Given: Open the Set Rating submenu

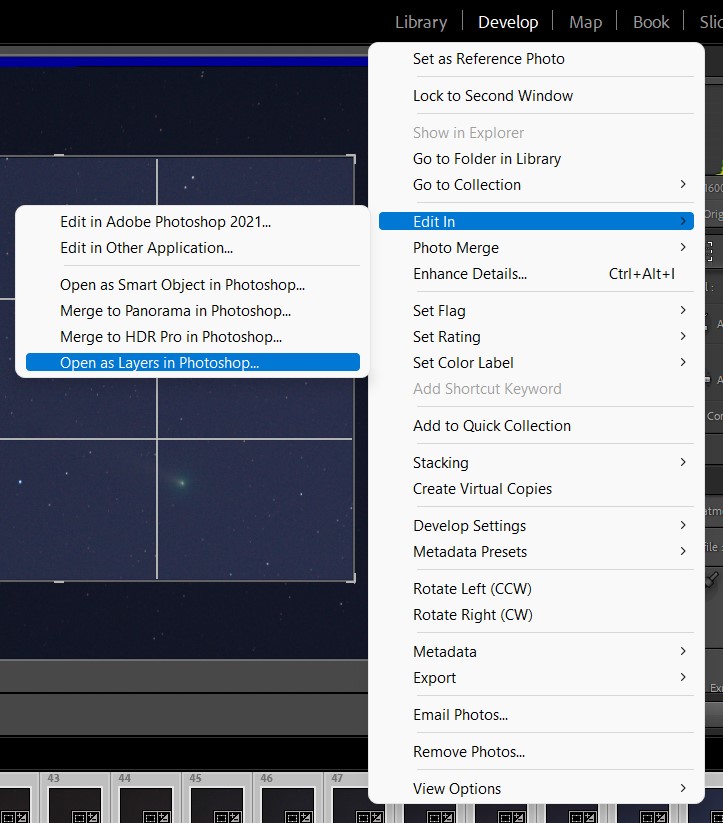Looking at the screenshot, I should (536, 337).
